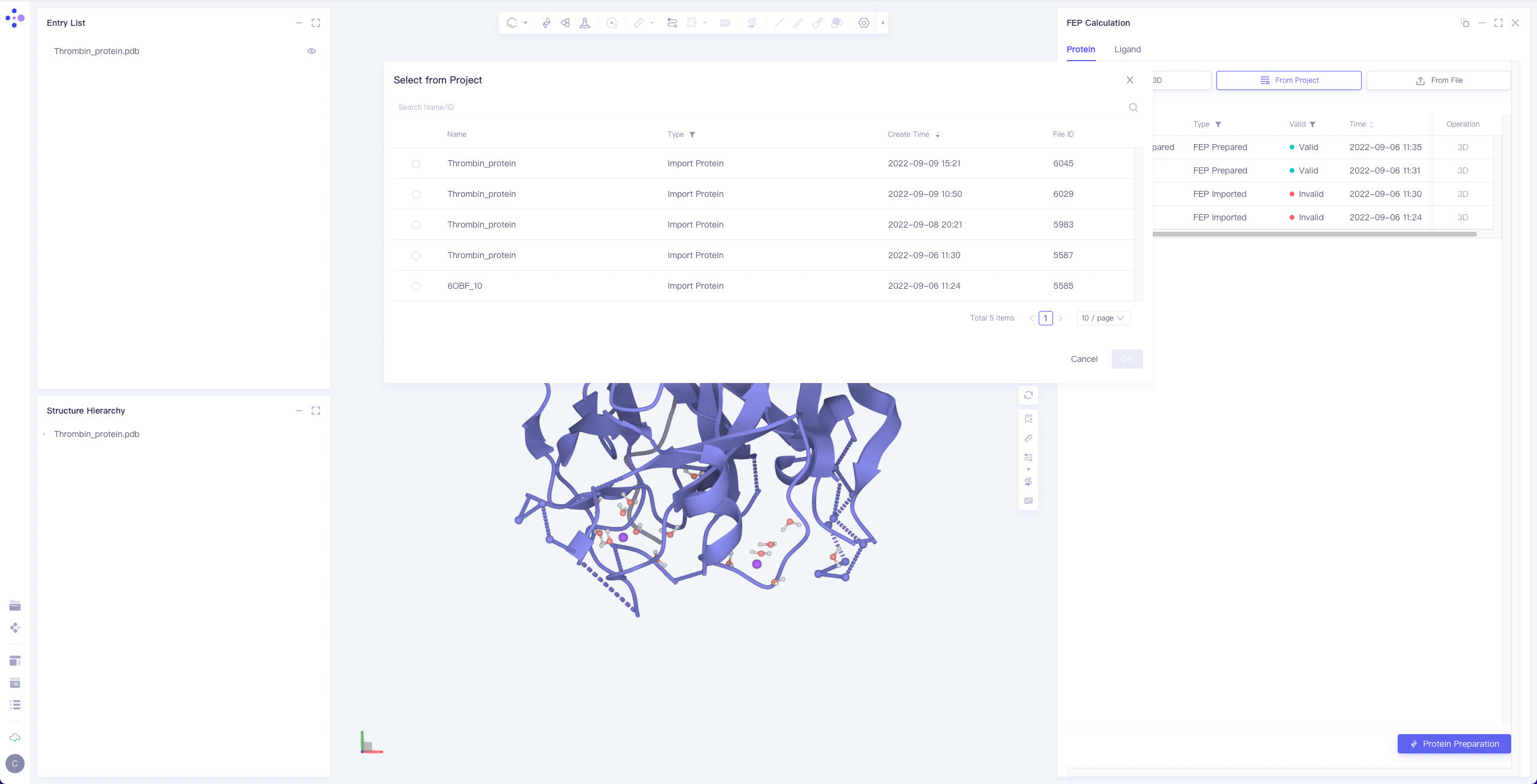Click the From File option
1537x784 pixels.
(1439, 80)
